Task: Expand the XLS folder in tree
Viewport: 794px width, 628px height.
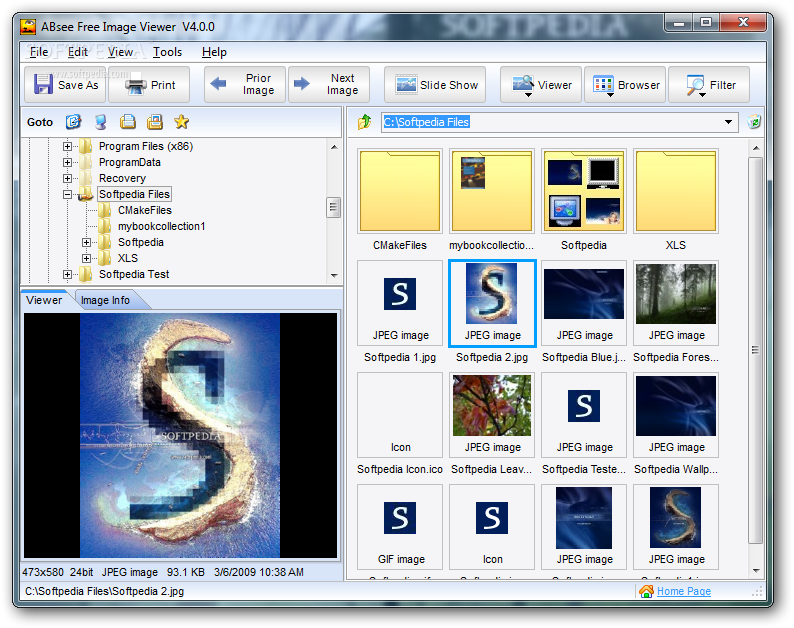Action: coord(87,258)
